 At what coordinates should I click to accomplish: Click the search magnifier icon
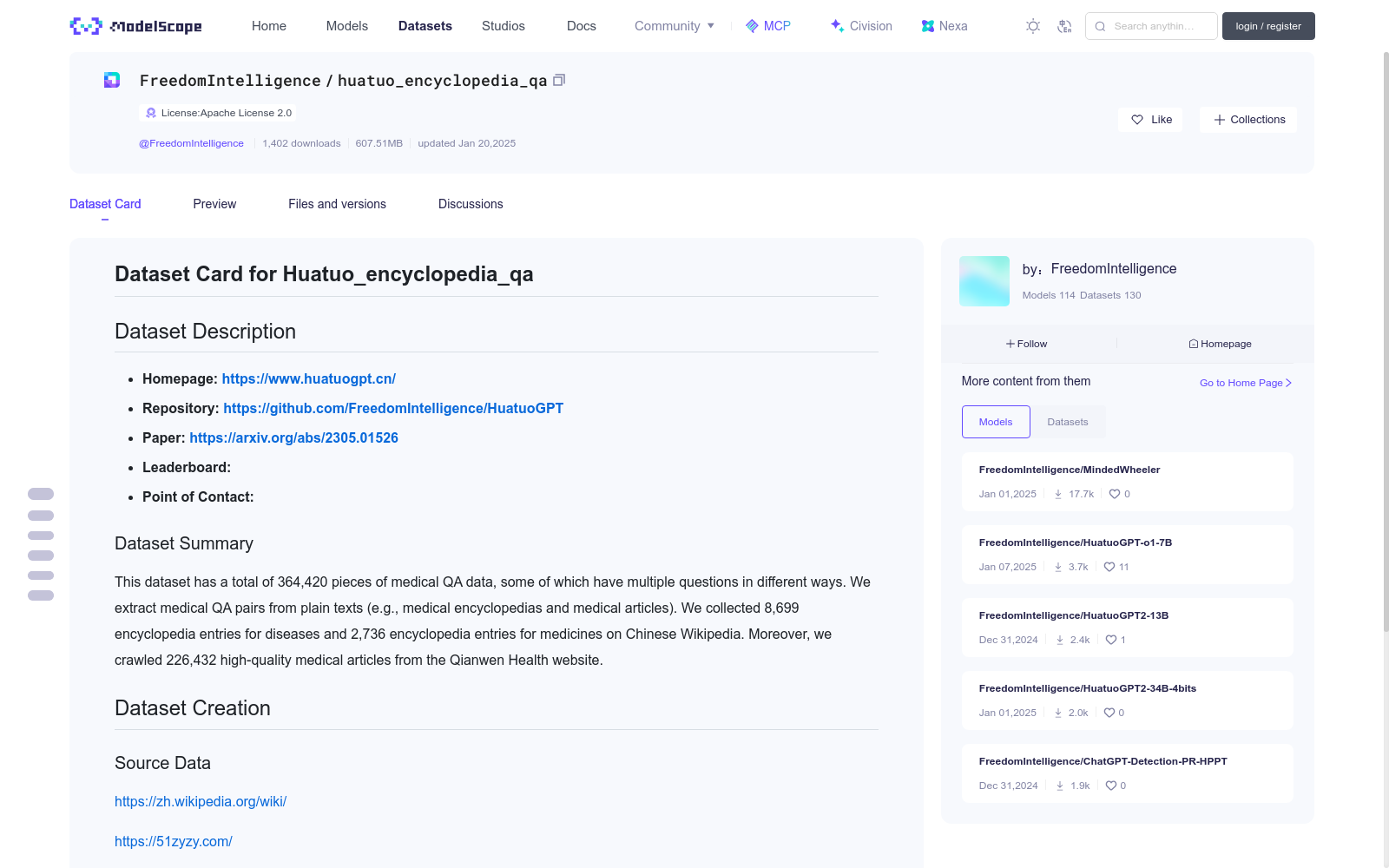click(1100, 26)
